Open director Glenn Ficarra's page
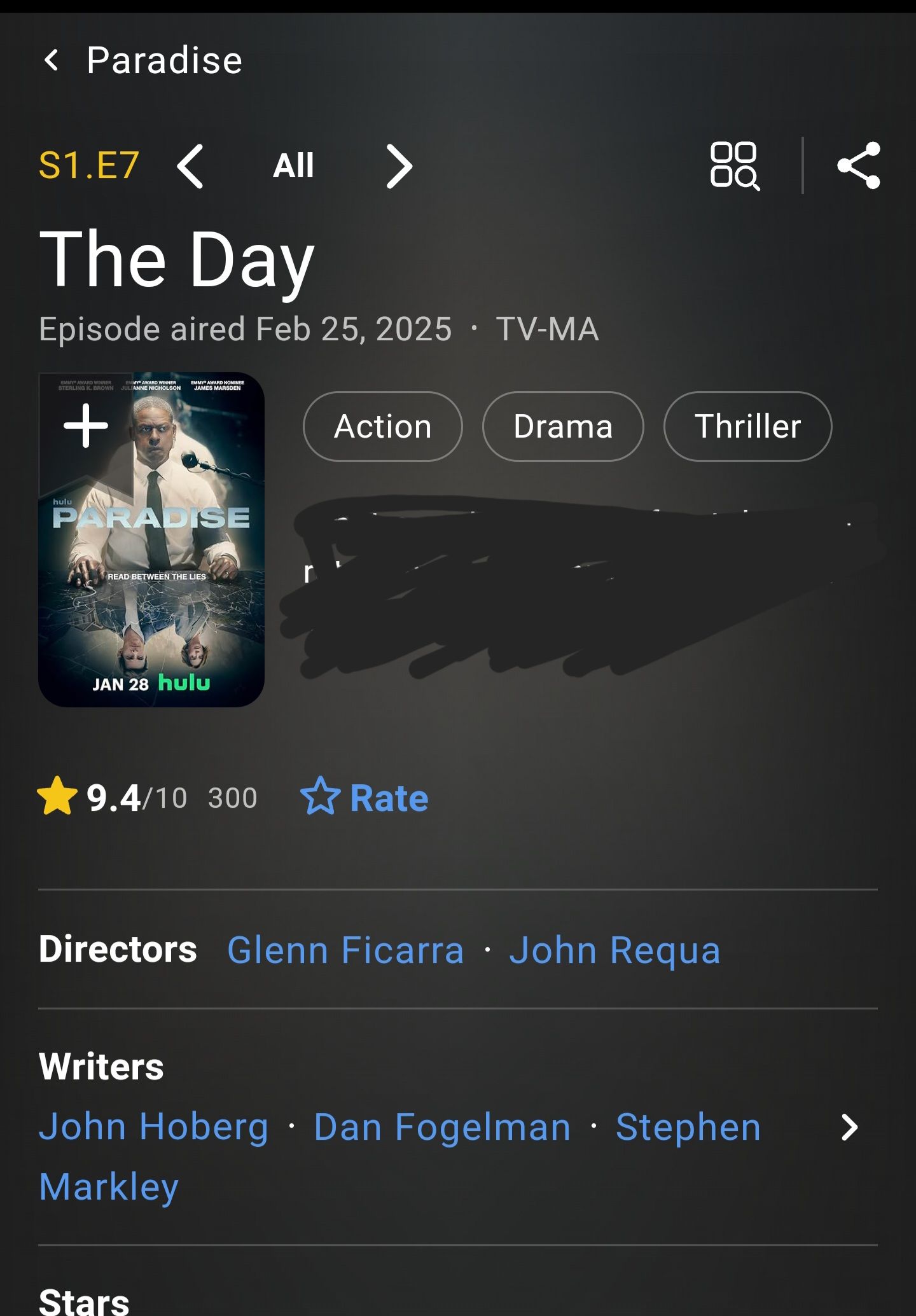 [345, 950]
